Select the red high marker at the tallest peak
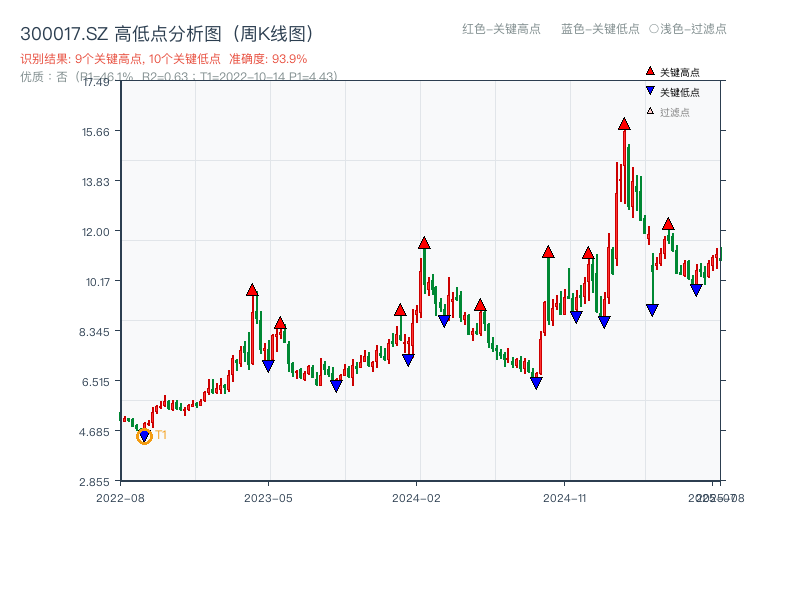This screenshot has height=600, width=800. coord(624,123)
